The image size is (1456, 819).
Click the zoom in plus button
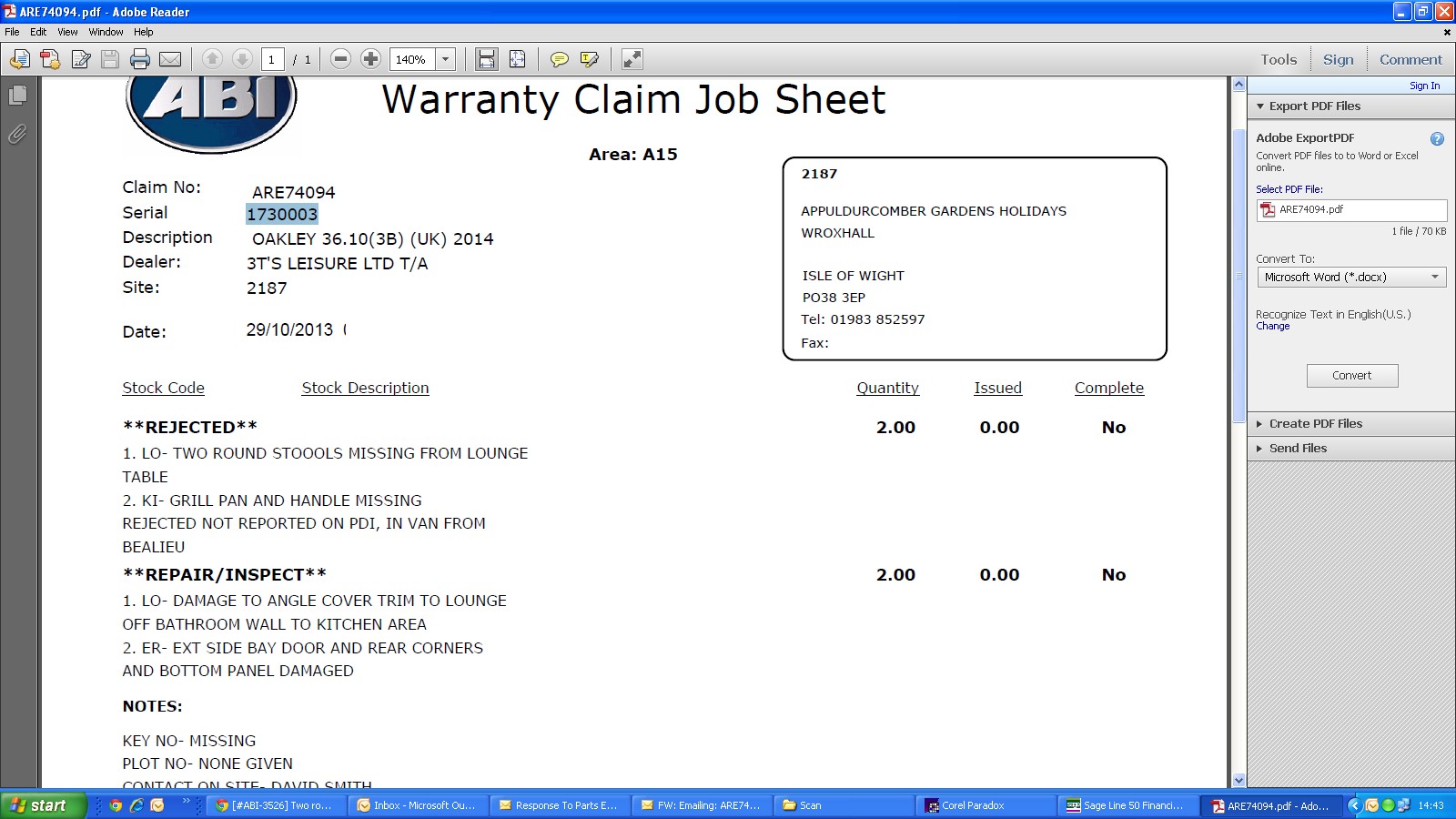tap(370, 60)
